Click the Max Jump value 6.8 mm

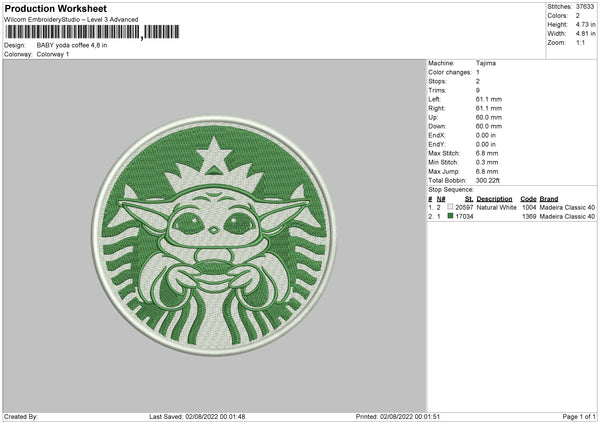click(x=487, y=172)
